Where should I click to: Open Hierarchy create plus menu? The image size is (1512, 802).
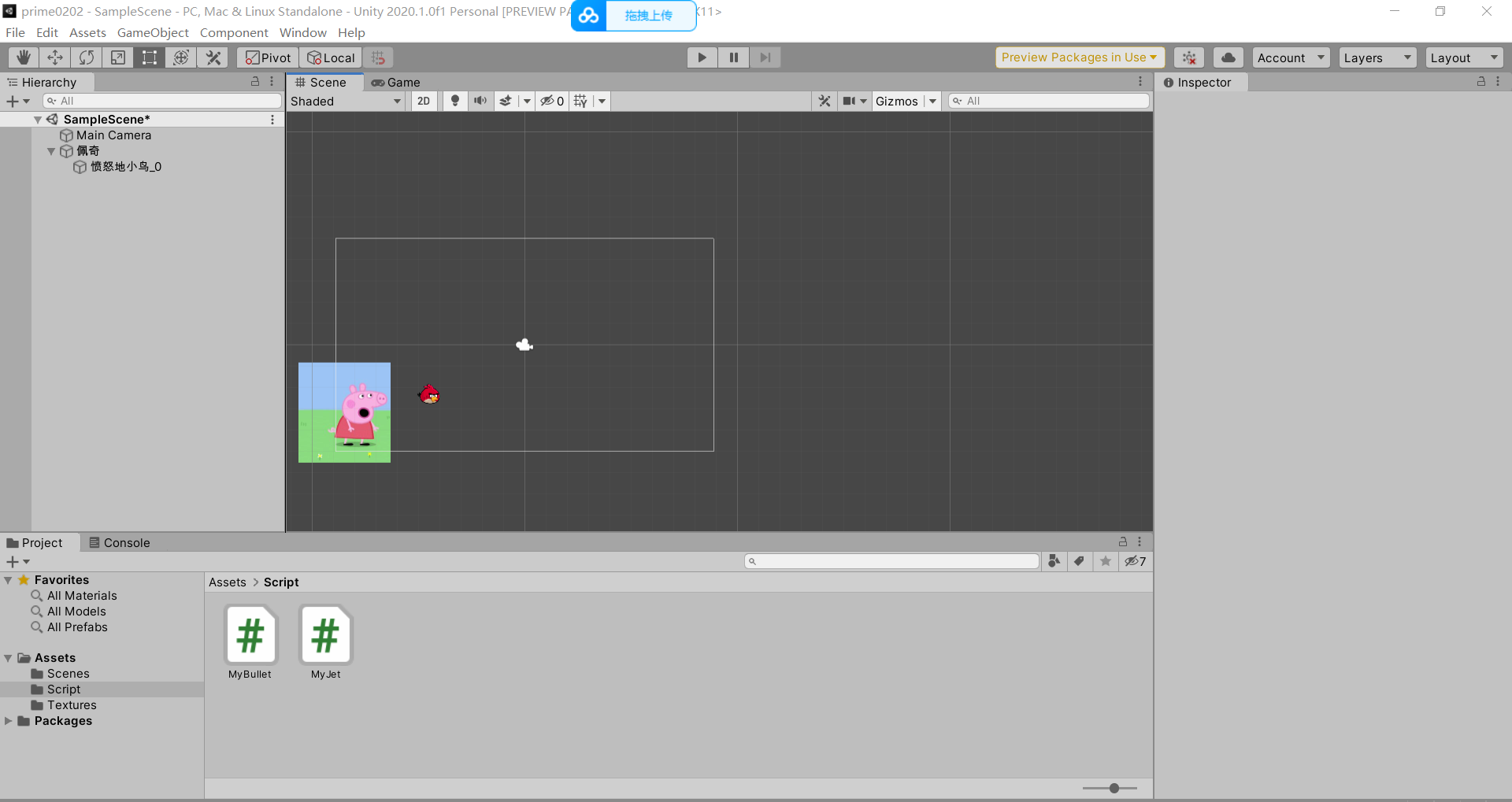click(x=17, y=101)
